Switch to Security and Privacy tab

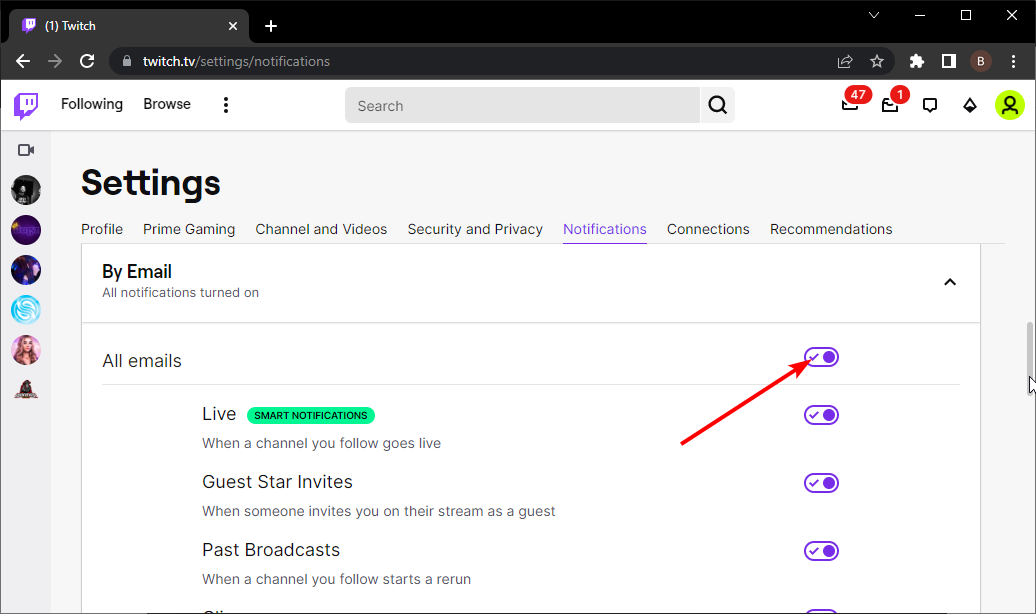475,229
